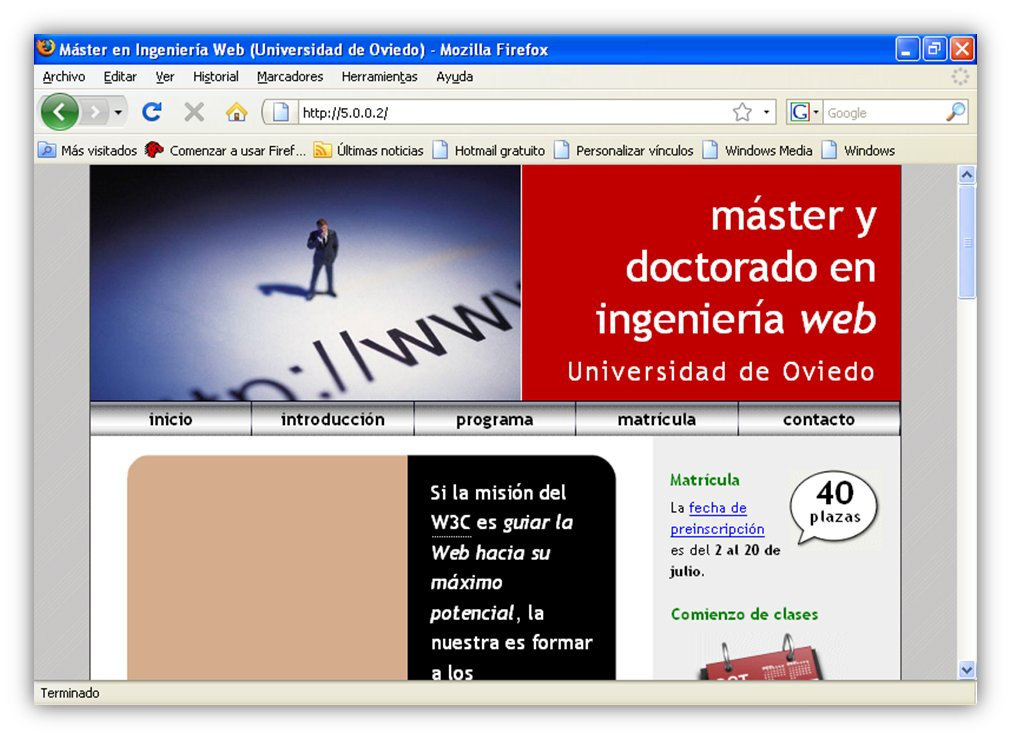This screenshot has height=739, width=1011.
Task: Open the Archivo menu
Action: (x=63, y=77)
